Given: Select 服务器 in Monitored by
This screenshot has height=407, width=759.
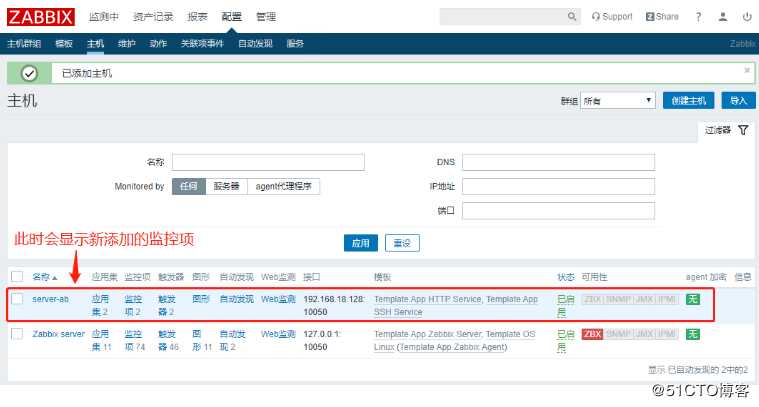Looking at the screenshot, I should click(227, 186).
